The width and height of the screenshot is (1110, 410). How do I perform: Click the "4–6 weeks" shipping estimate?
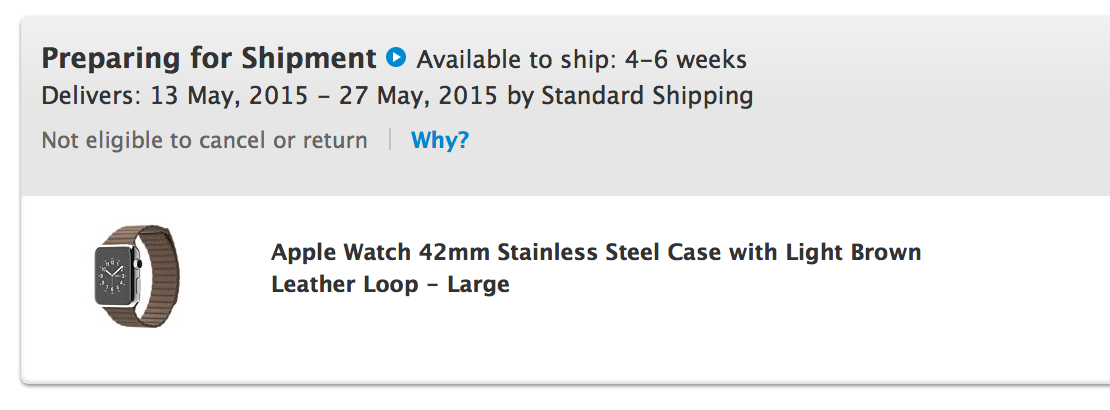click(685, 59)
